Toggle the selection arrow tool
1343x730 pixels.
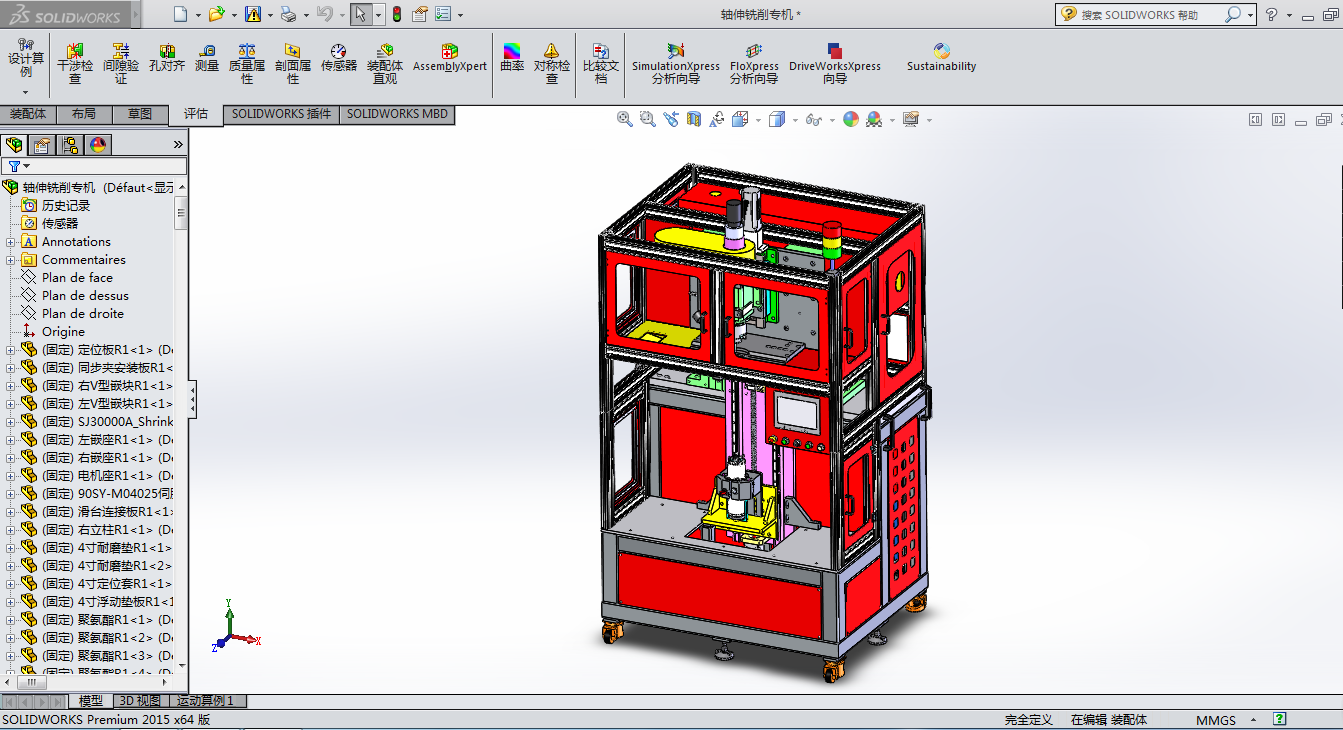[x=359, y=14]
